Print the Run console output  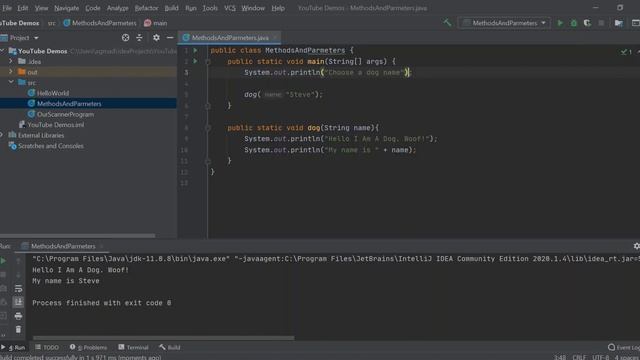[18, 316]
